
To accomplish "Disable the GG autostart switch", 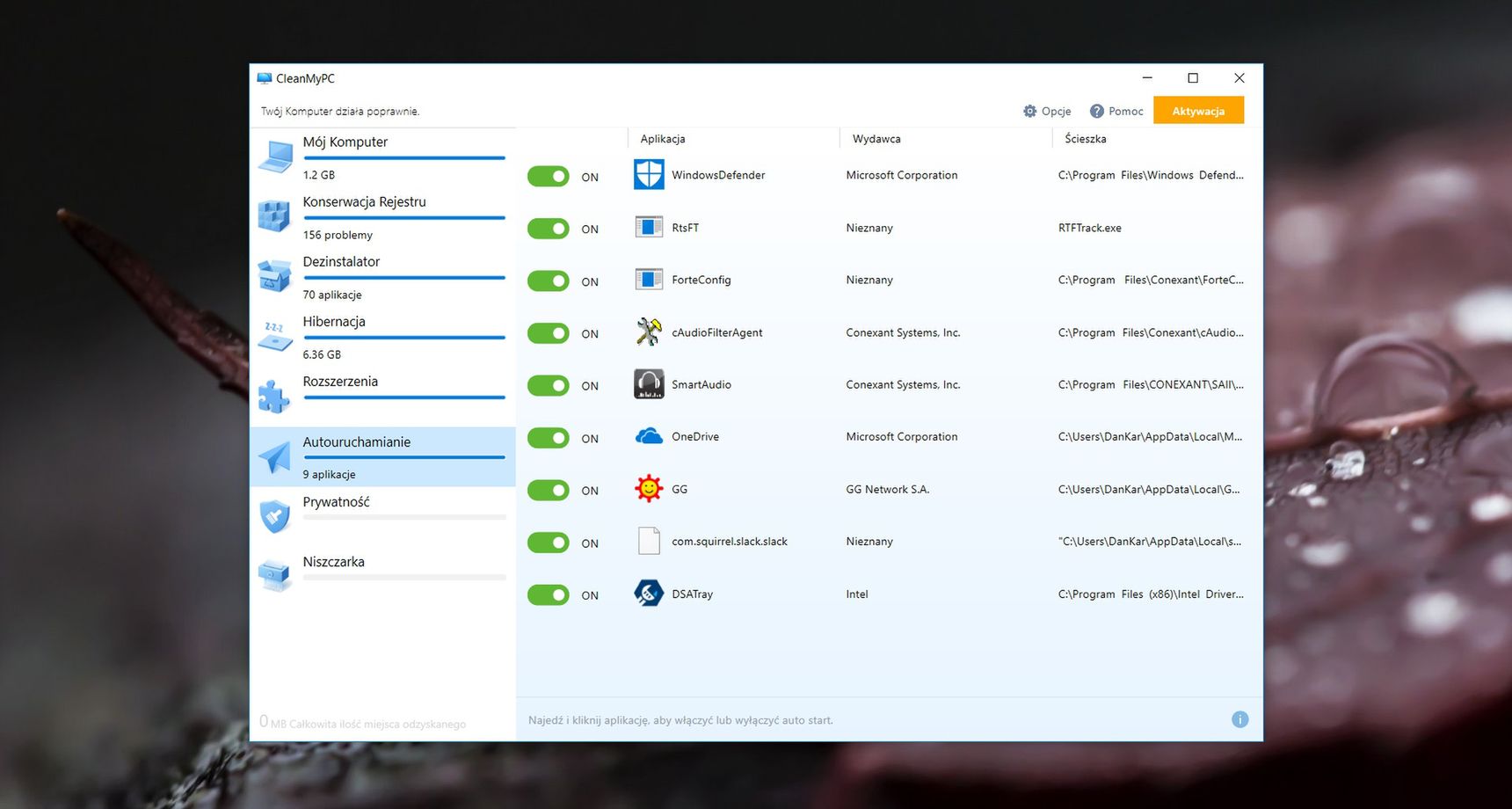I will coord(549,490).
